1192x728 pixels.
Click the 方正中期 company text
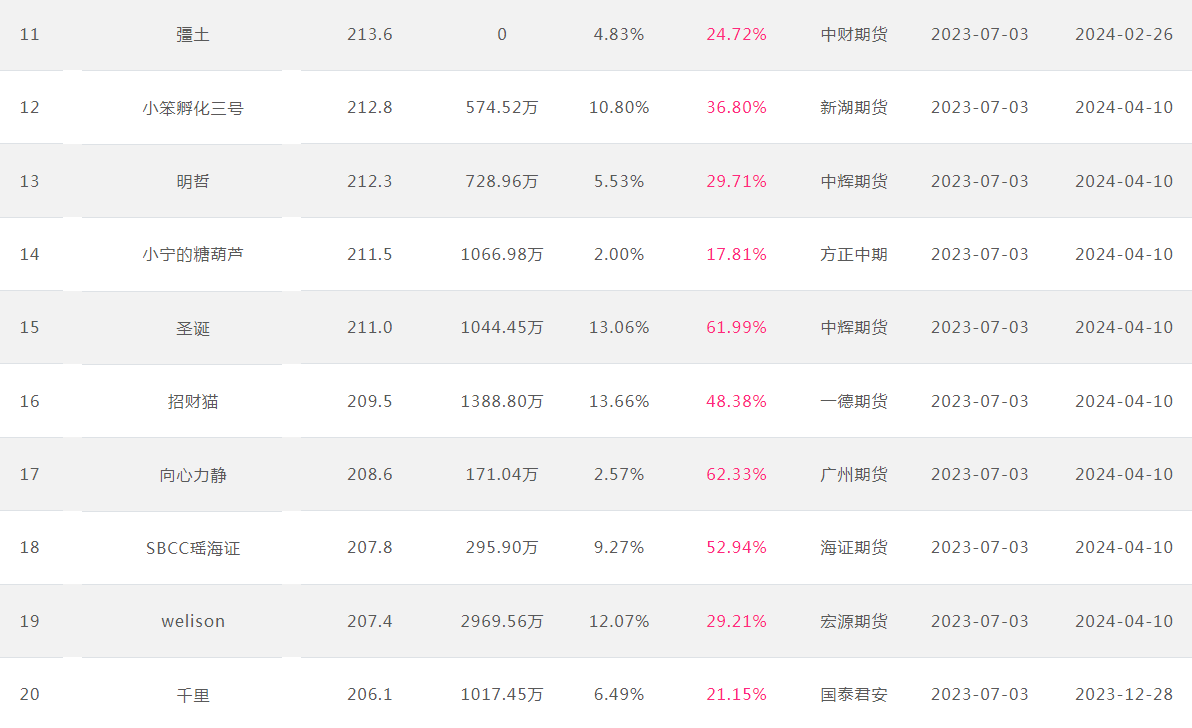(x=854, y=255)
